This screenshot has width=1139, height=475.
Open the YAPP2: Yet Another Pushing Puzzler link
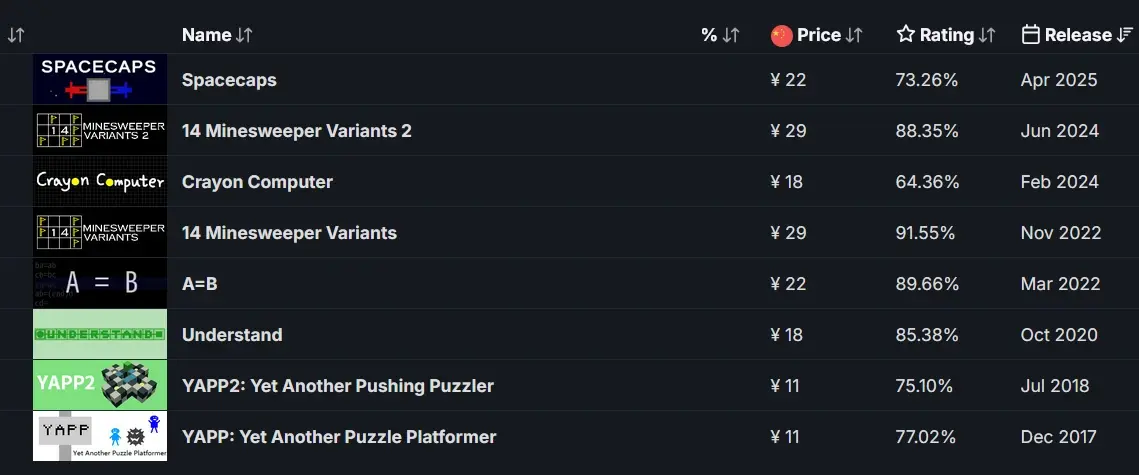click(337, 386)
